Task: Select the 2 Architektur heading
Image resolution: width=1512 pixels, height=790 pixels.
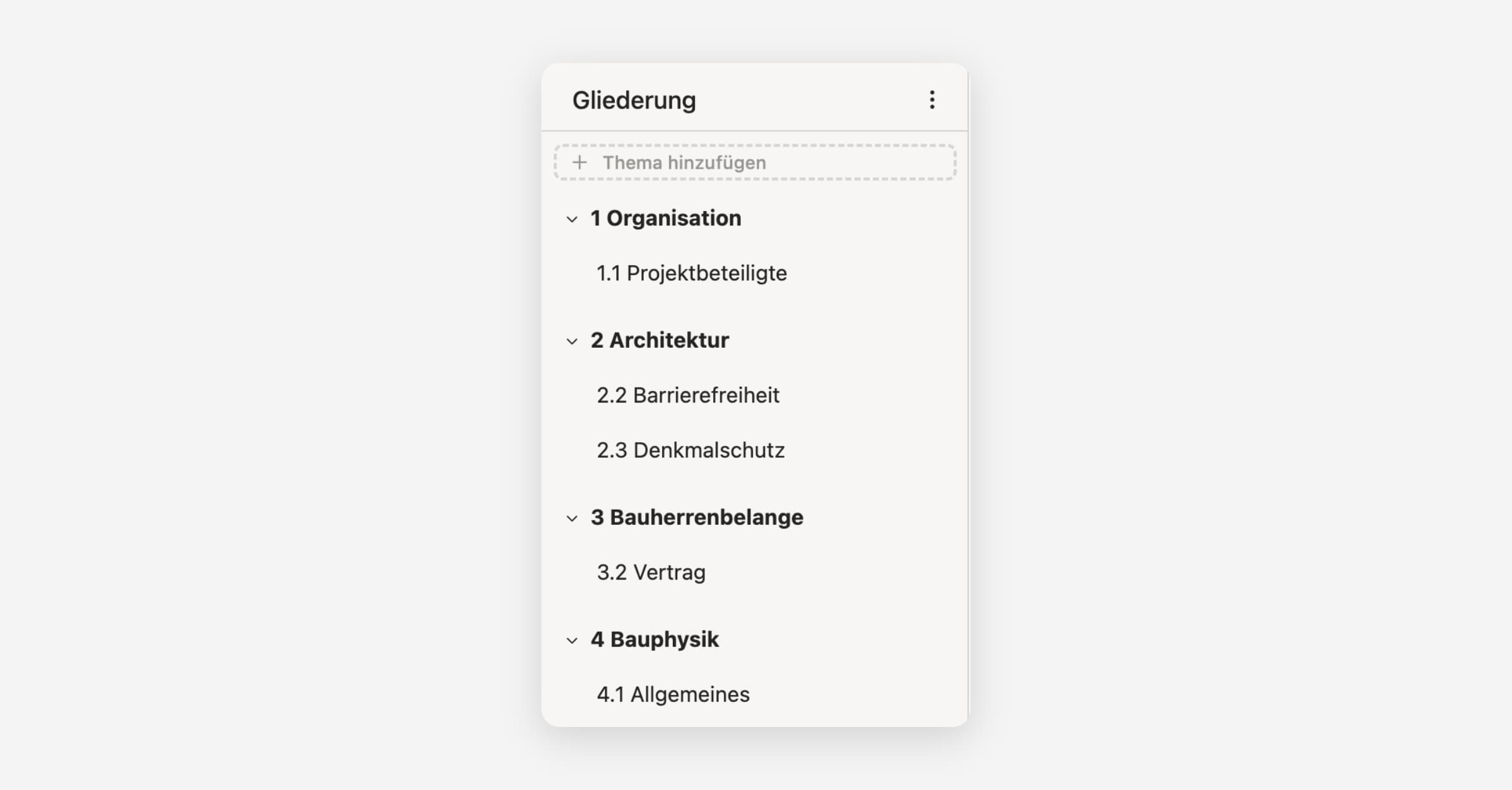Action: pyautogui.click(x=660, y=340)
